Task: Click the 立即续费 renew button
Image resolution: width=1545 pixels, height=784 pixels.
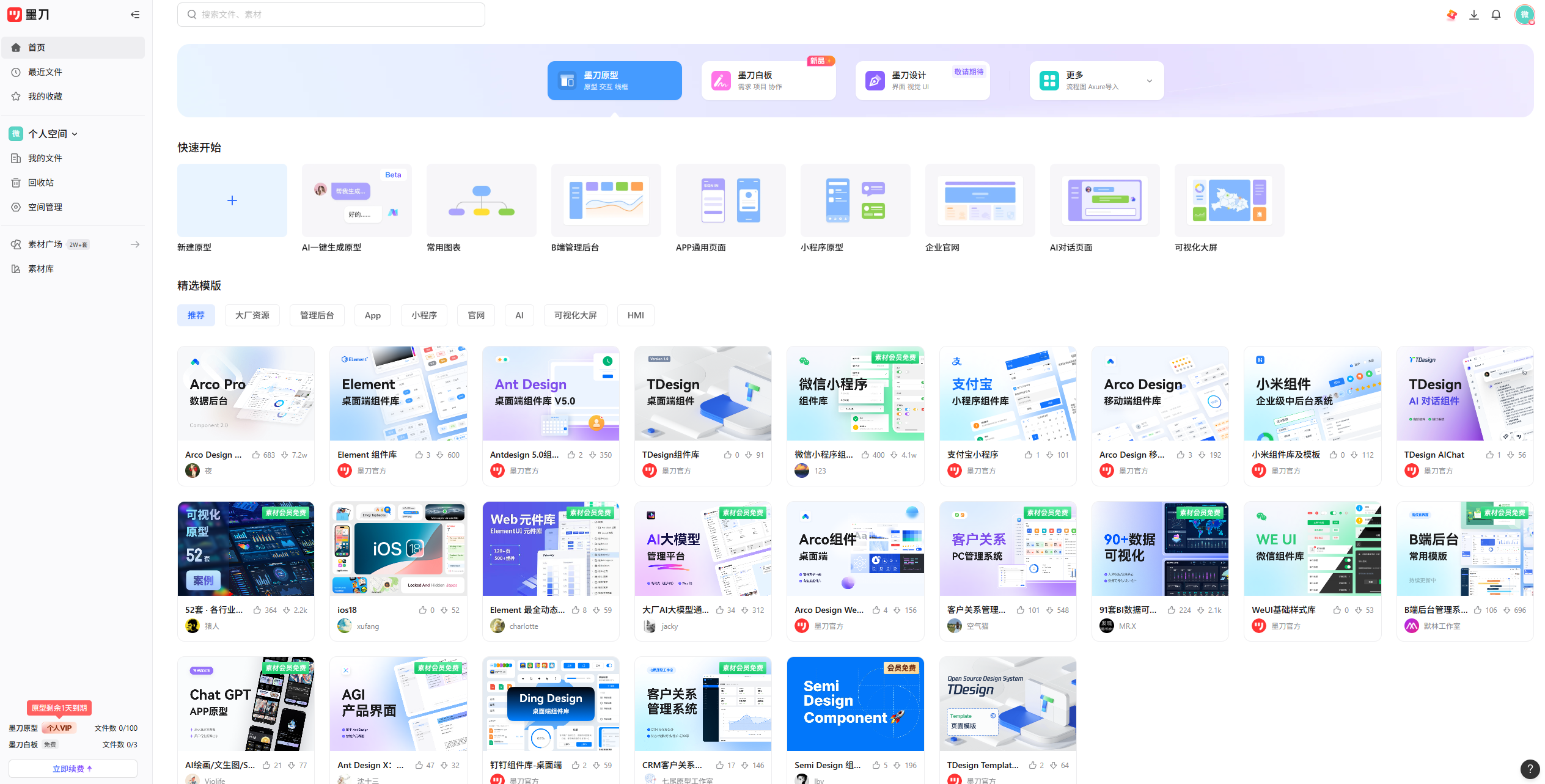Action: 73,769
